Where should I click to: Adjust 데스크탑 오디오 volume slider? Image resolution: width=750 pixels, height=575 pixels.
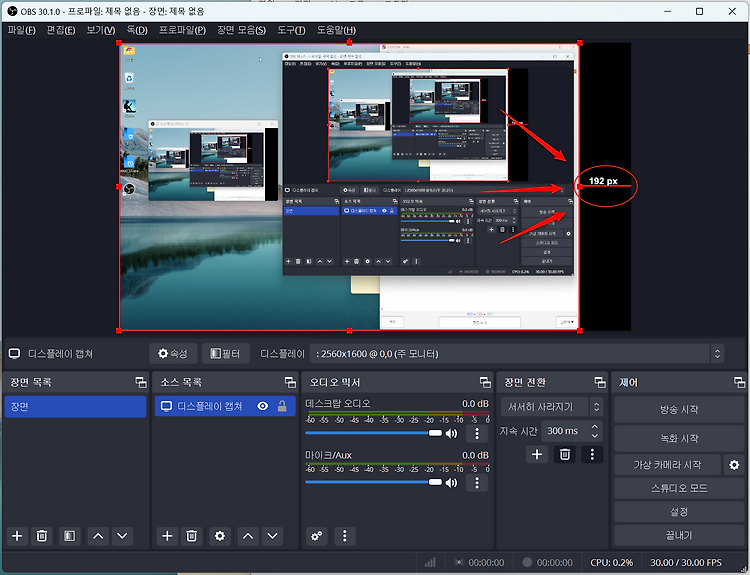(x=374, y=433)
